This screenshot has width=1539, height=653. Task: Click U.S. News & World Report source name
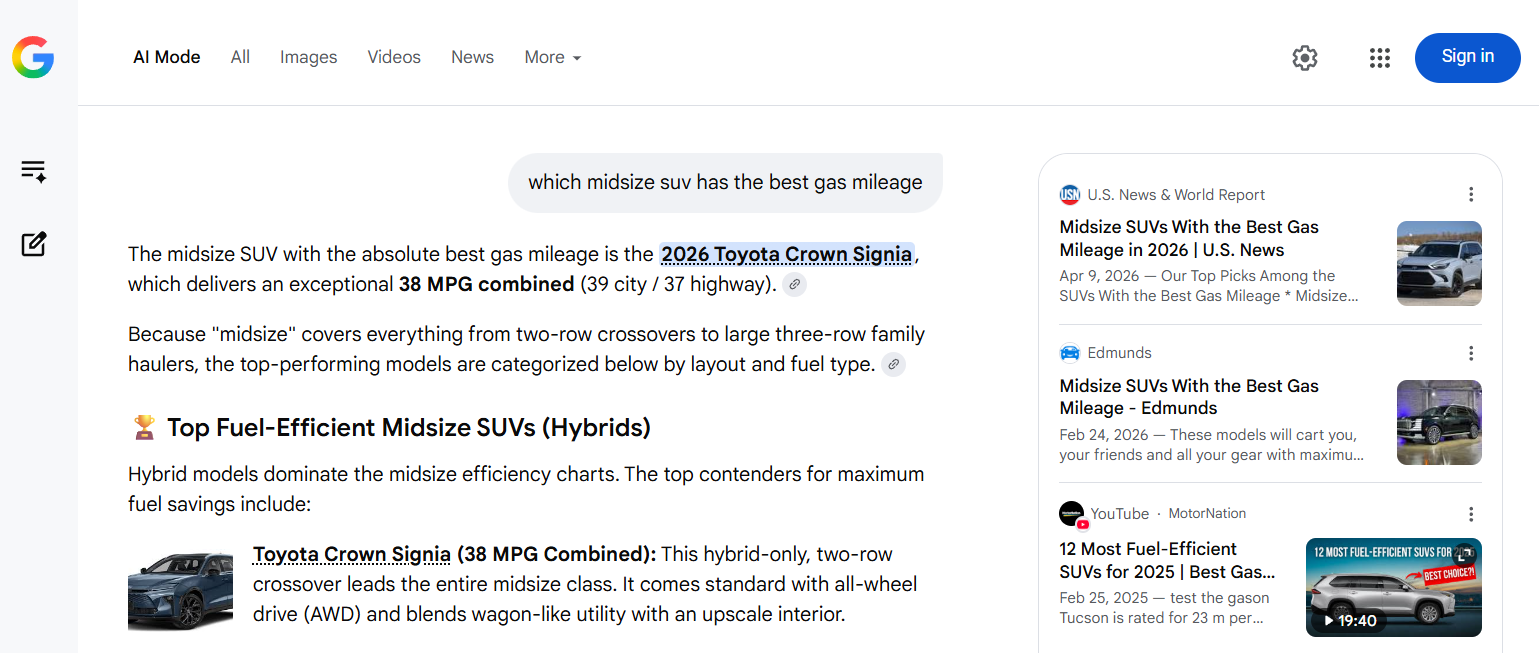click(1176, 195)
